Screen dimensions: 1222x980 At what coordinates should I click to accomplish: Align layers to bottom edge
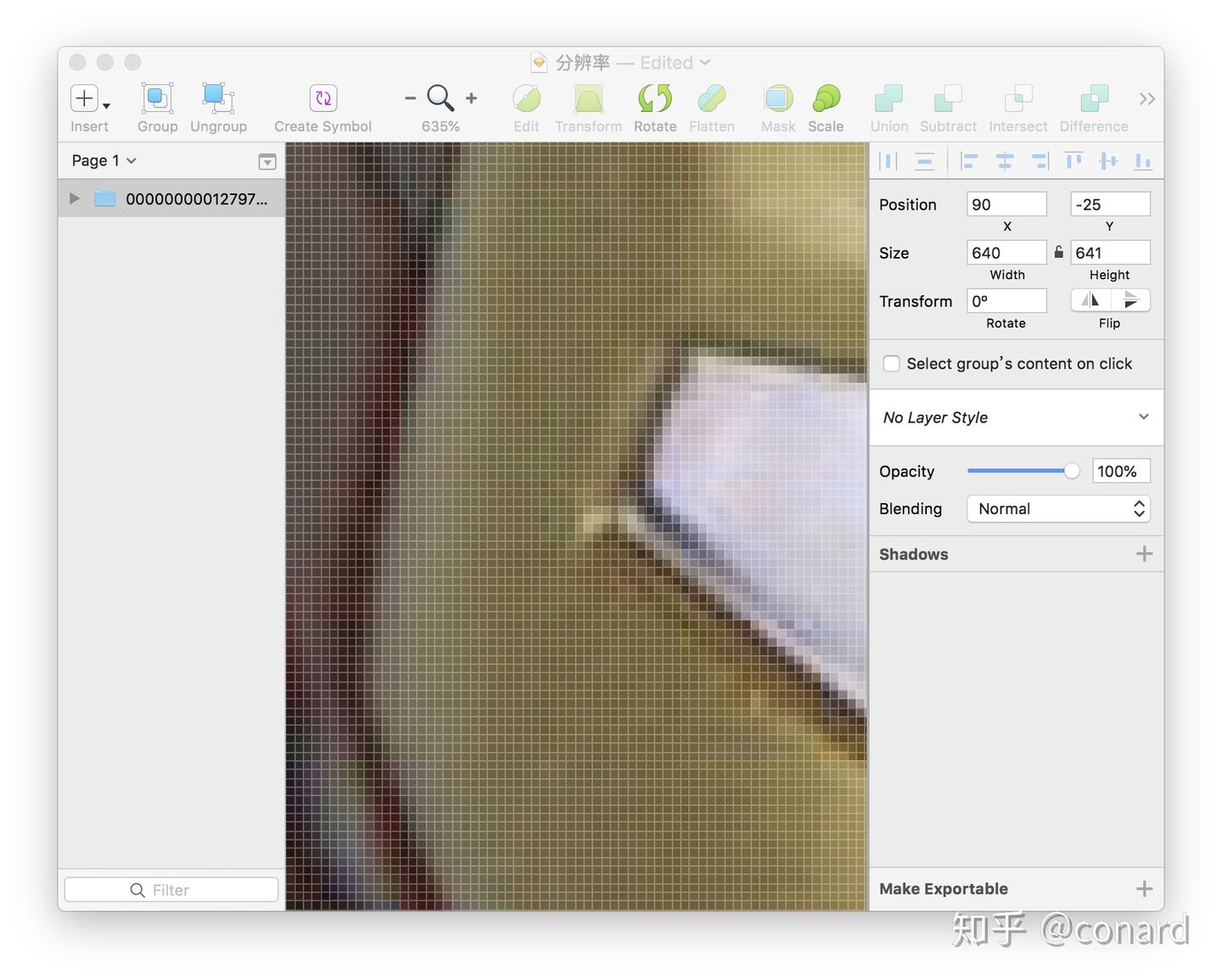(1143, 161)
